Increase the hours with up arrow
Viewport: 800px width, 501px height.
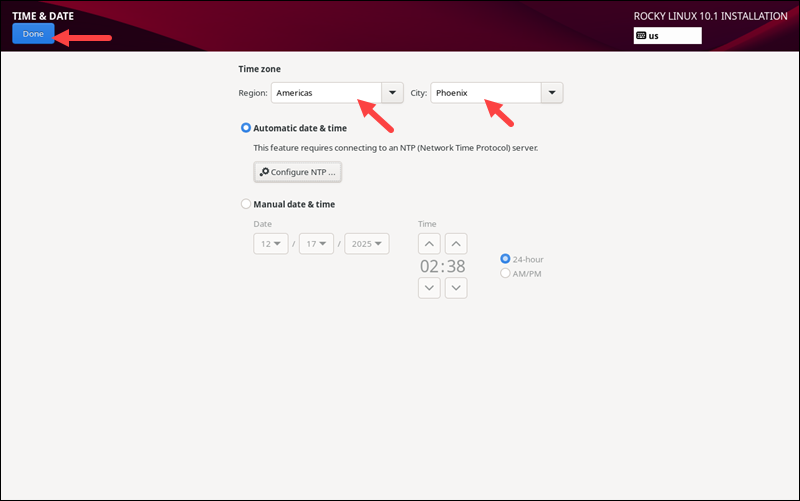429,244
